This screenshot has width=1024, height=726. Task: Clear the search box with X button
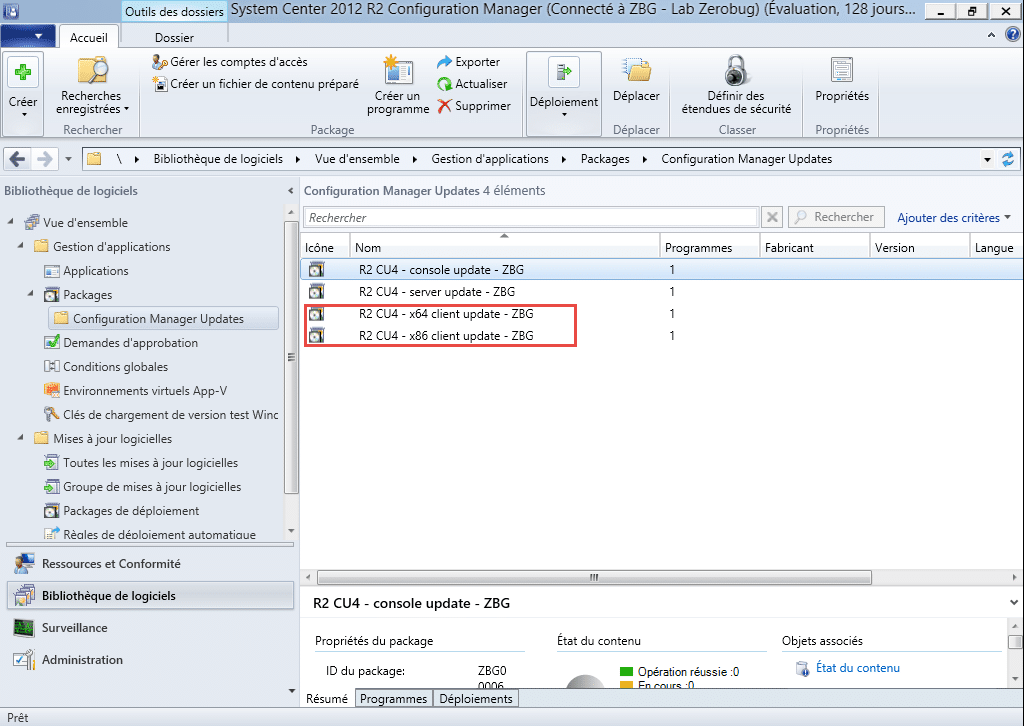(772, 217)
